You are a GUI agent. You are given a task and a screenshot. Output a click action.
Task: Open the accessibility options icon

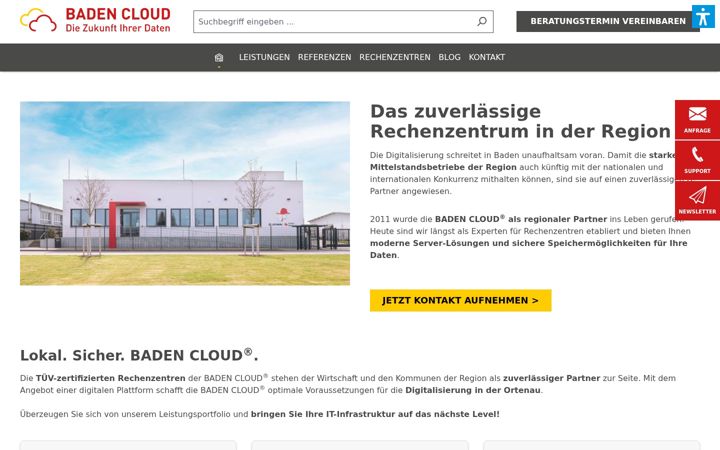[x=703, y=17]
